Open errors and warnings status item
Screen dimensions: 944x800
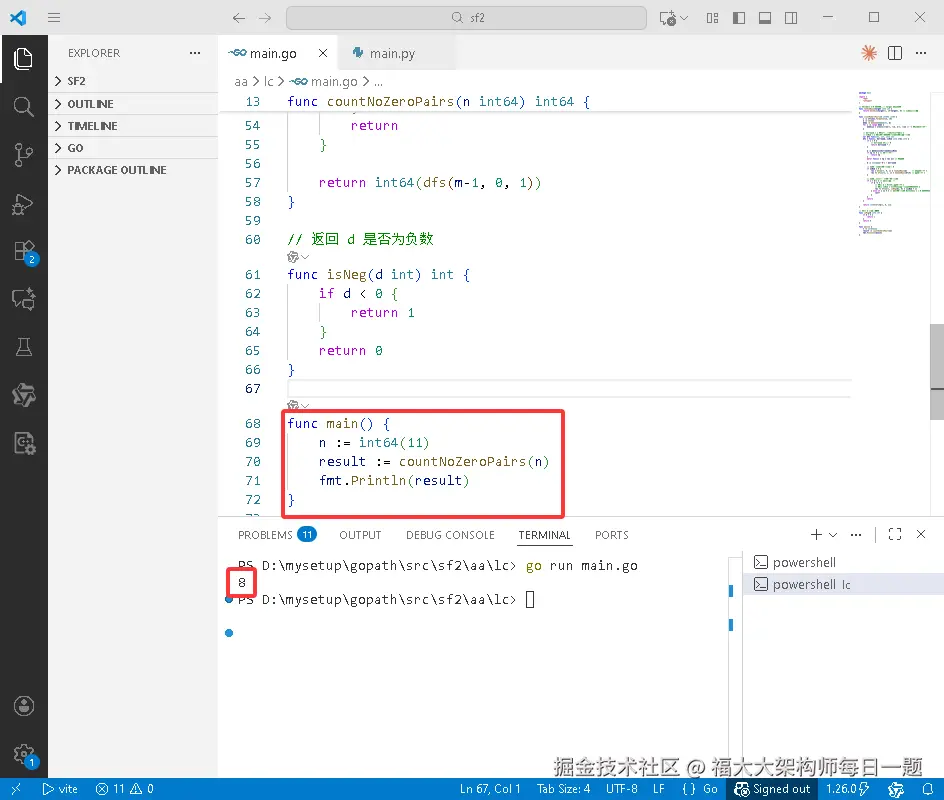click(125, 789)
